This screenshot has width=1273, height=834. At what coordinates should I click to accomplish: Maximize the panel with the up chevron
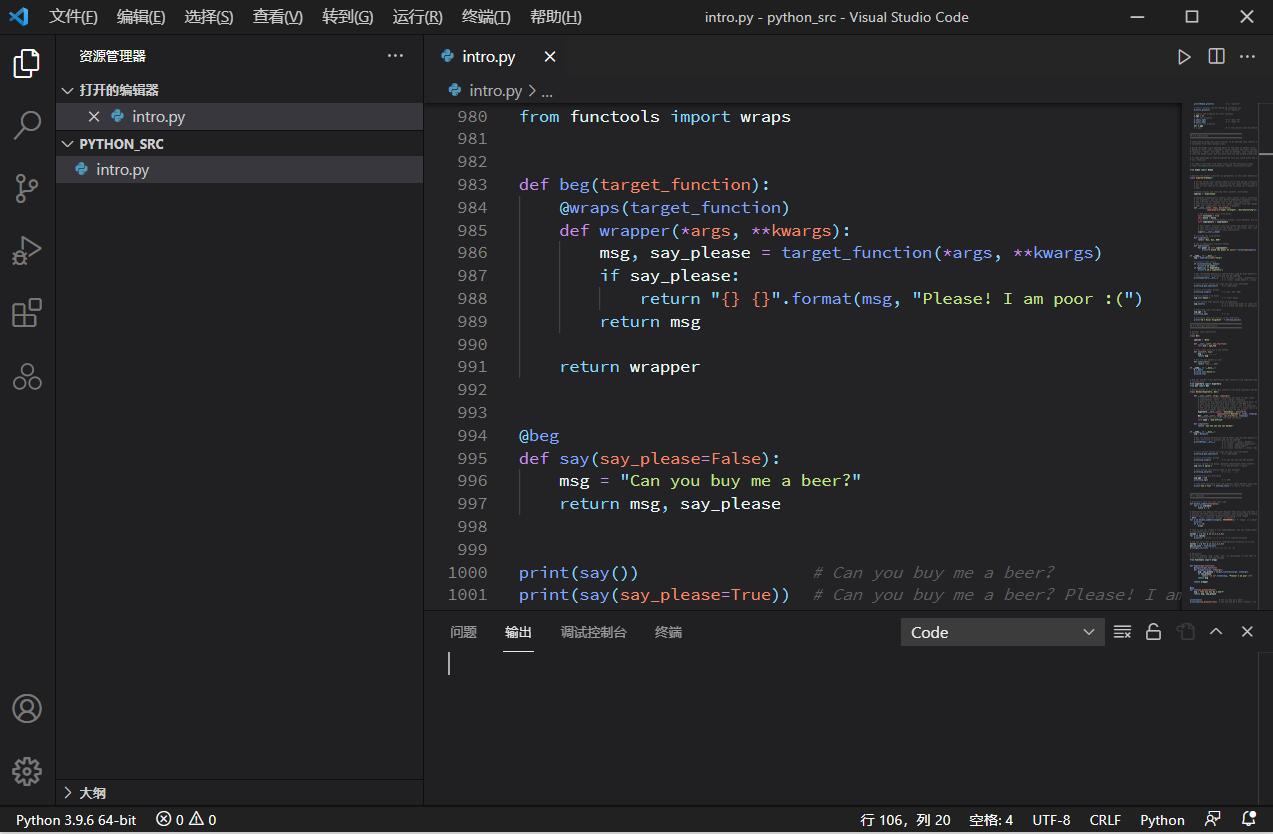point(1216,632)
